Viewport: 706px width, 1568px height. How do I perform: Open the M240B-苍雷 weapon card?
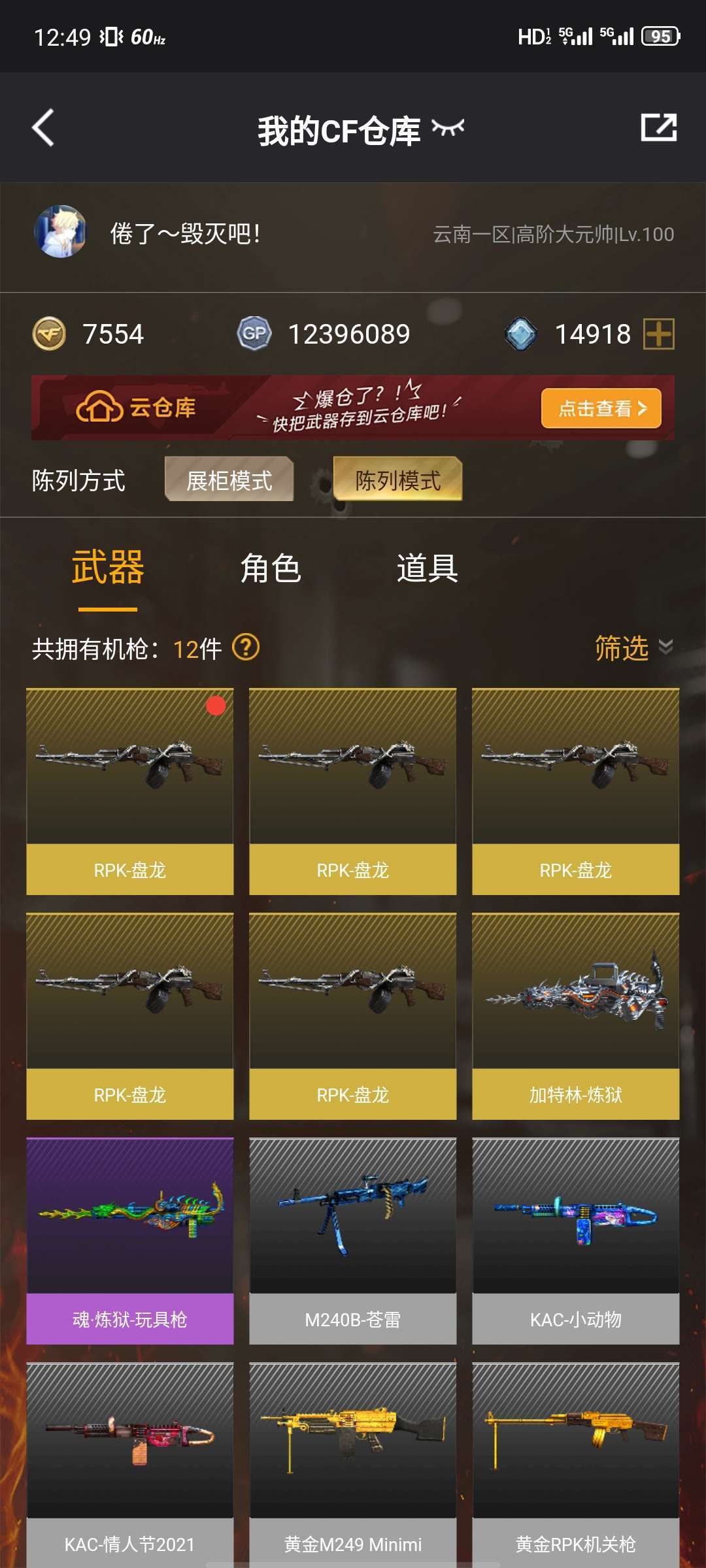tap(353, 1241)
